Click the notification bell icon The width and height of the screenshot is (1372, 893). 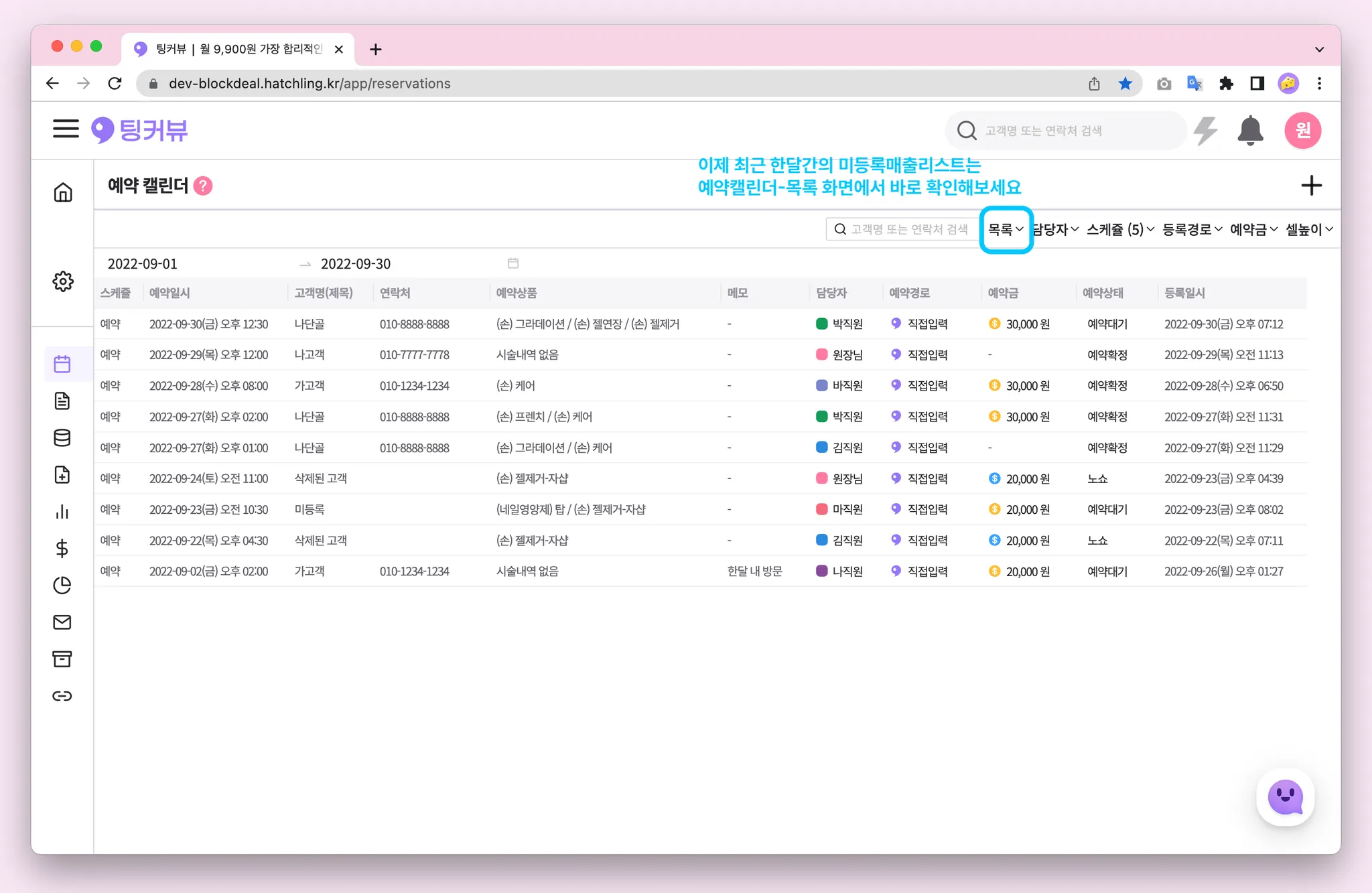click(x=1249, y=130)
